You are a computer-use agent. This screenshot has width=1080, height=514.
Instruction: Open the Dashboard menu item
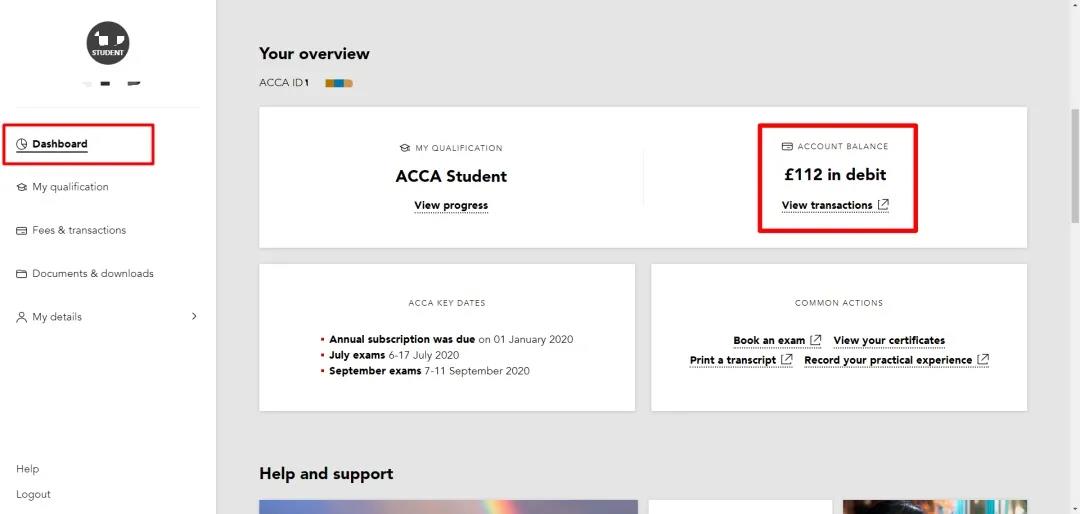[60, 144]
